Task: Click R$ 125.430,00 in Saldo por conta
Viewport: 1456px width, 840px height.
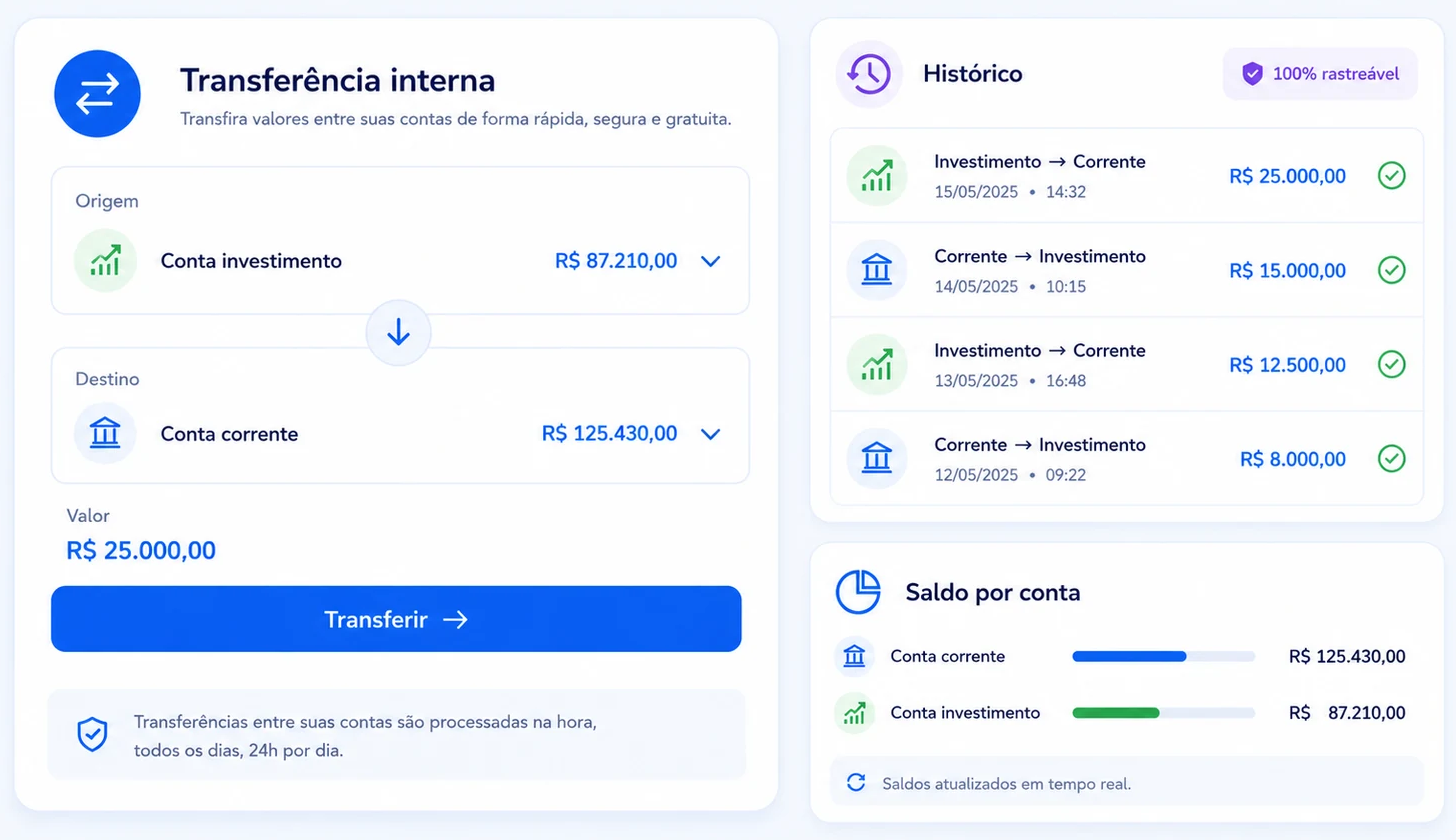Action: point(1348,657)
